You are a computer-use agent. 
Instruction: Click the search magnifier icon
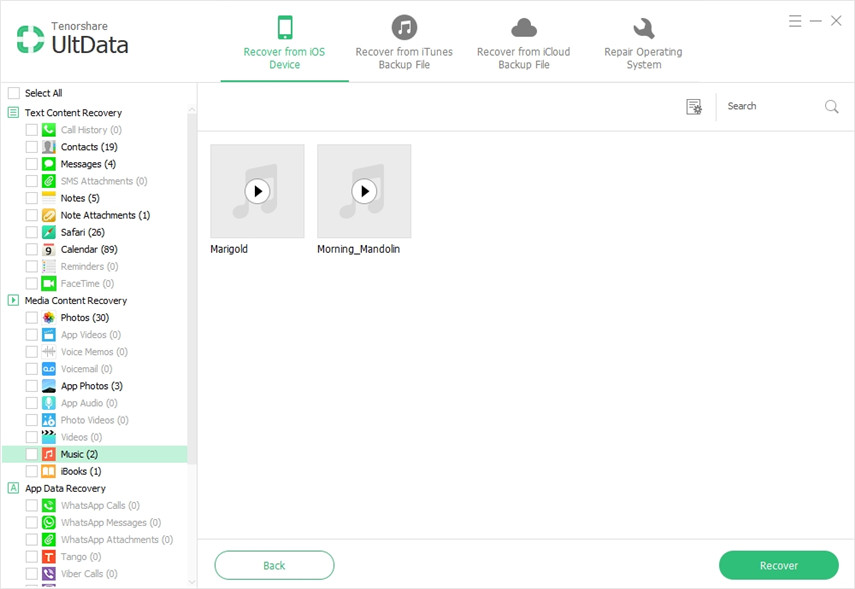click(x=831, y=107)
